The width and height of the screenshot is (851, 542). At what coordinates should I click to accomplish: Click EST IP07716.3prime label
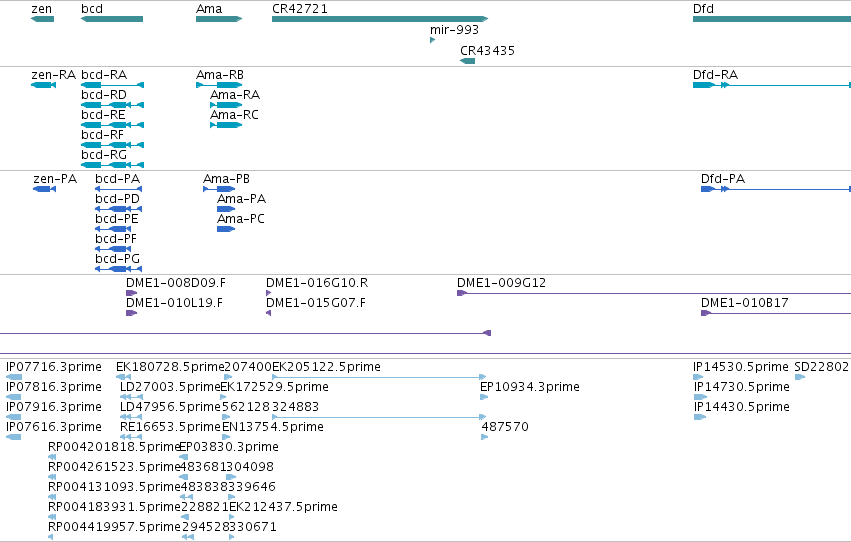coord(54,367)
